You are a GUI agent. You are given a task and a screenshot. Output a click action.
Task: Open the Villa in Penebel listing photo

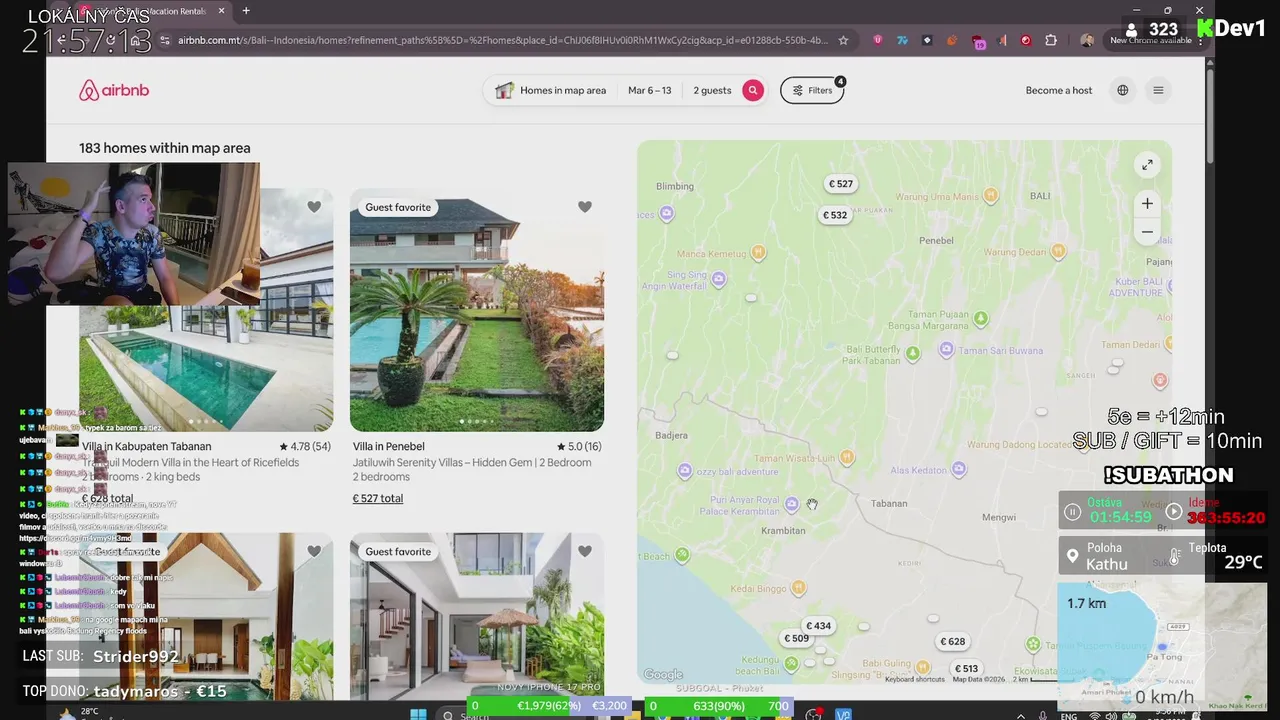click(477, 310)
